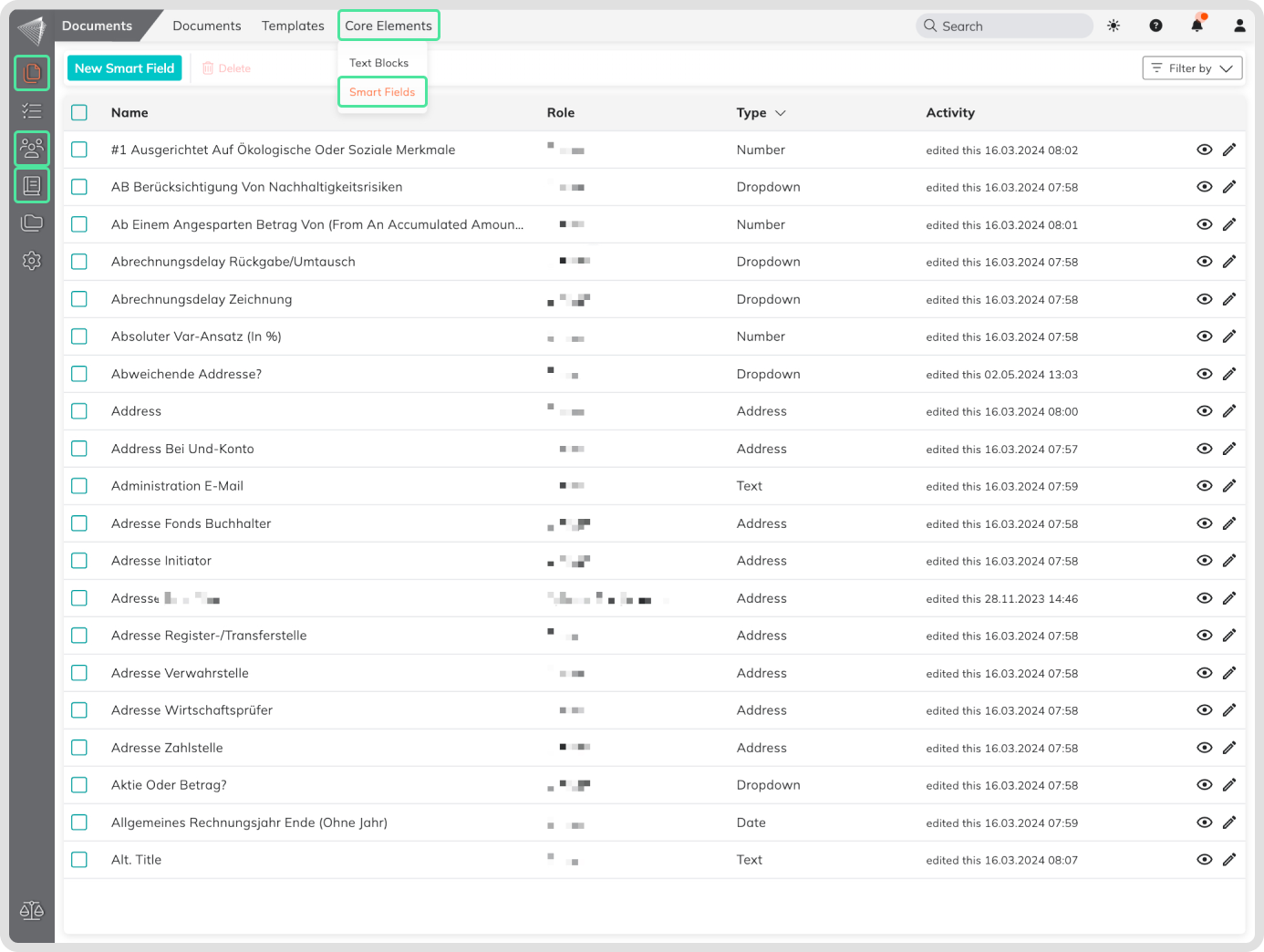Choose Text Blocks from the submenu
Viewport: 1264px width, 952px height.
coord(378,63)
